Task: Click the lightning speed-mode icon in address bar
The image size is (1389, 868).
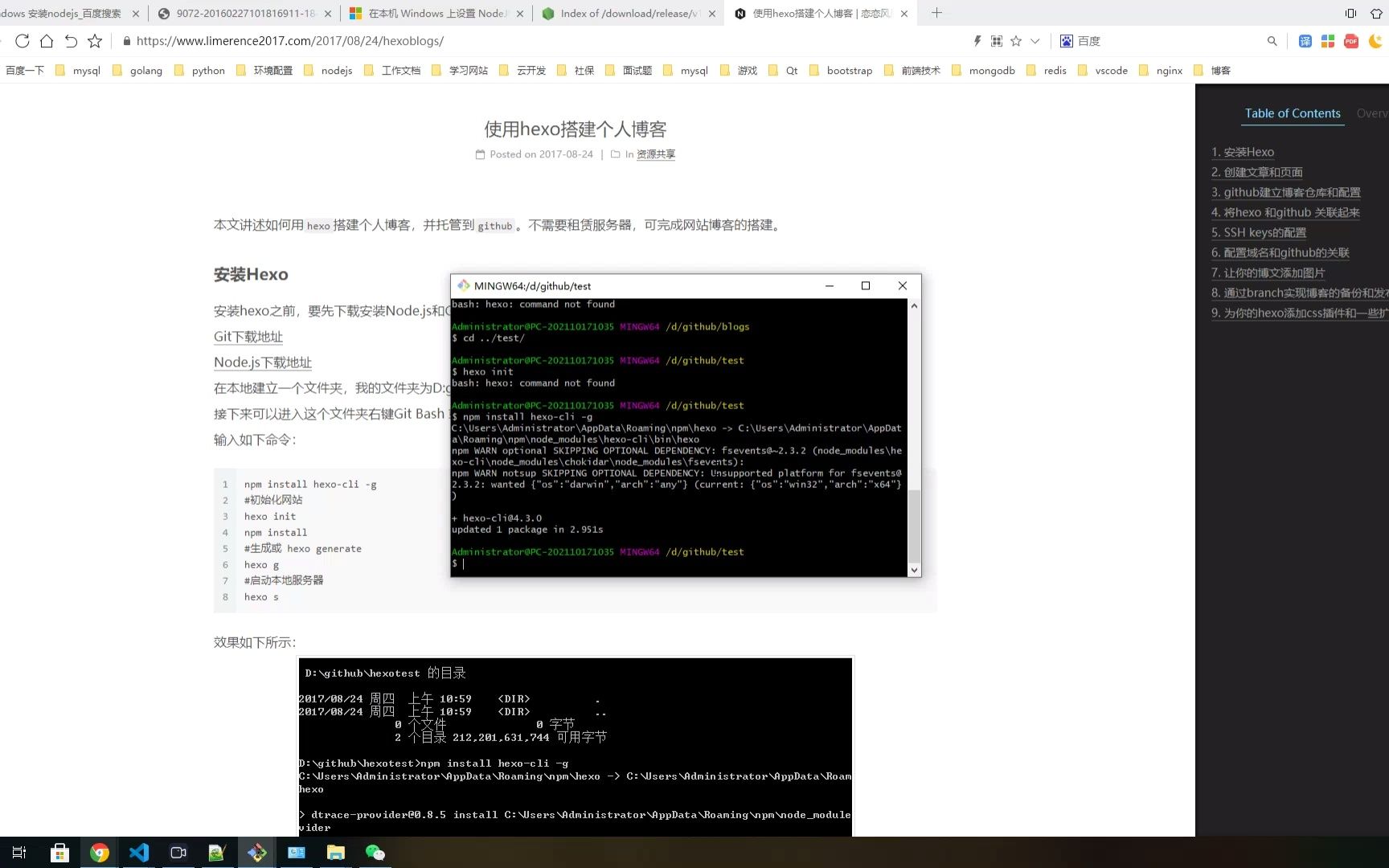Action: [977, 41]
